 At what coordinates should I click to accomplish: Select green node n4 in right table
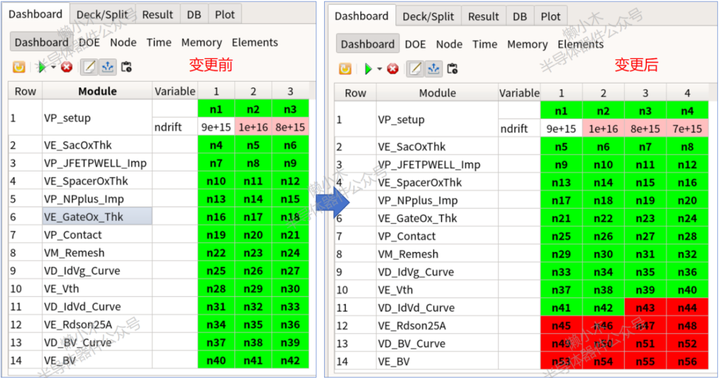[x=687, y=111]
